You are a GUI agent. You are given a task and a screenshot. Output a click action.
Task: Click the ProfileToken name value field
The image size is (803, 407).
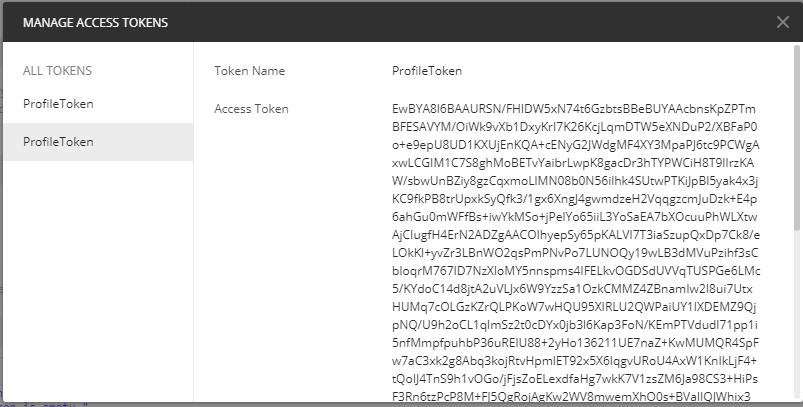point(427,71)
